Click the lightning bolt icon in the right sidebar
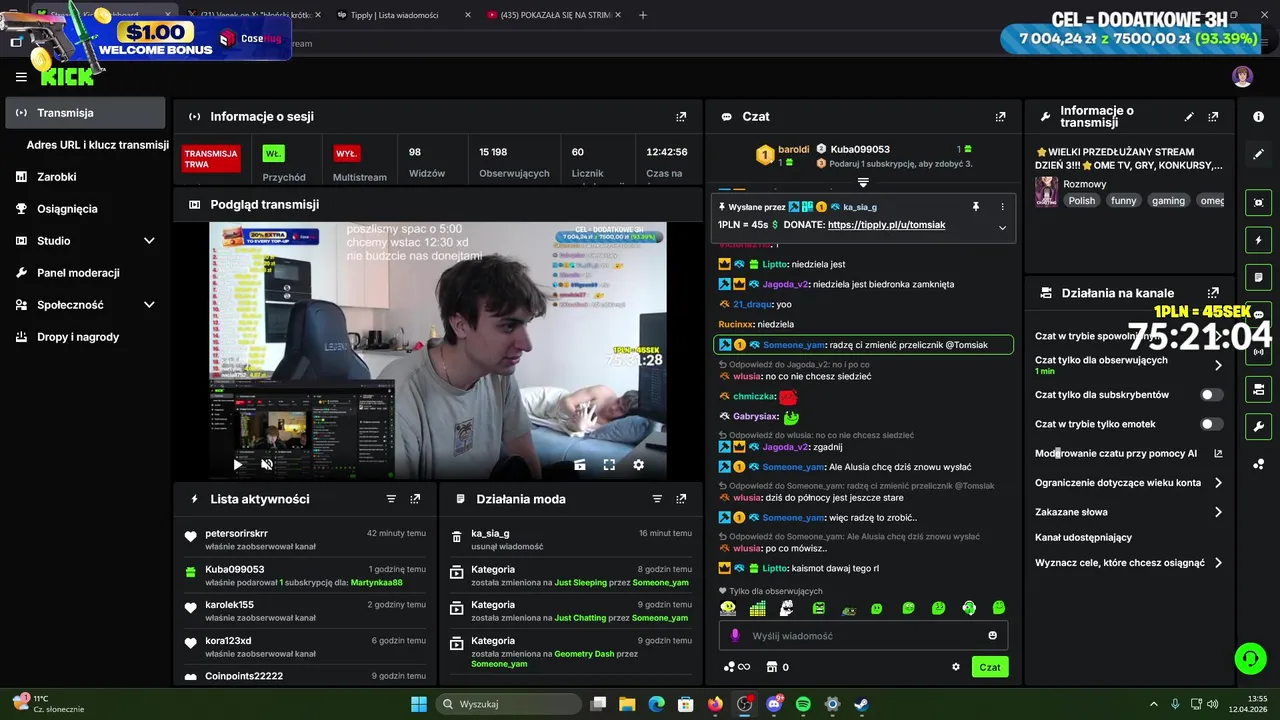1280x720 pixels. [1258, 240]
